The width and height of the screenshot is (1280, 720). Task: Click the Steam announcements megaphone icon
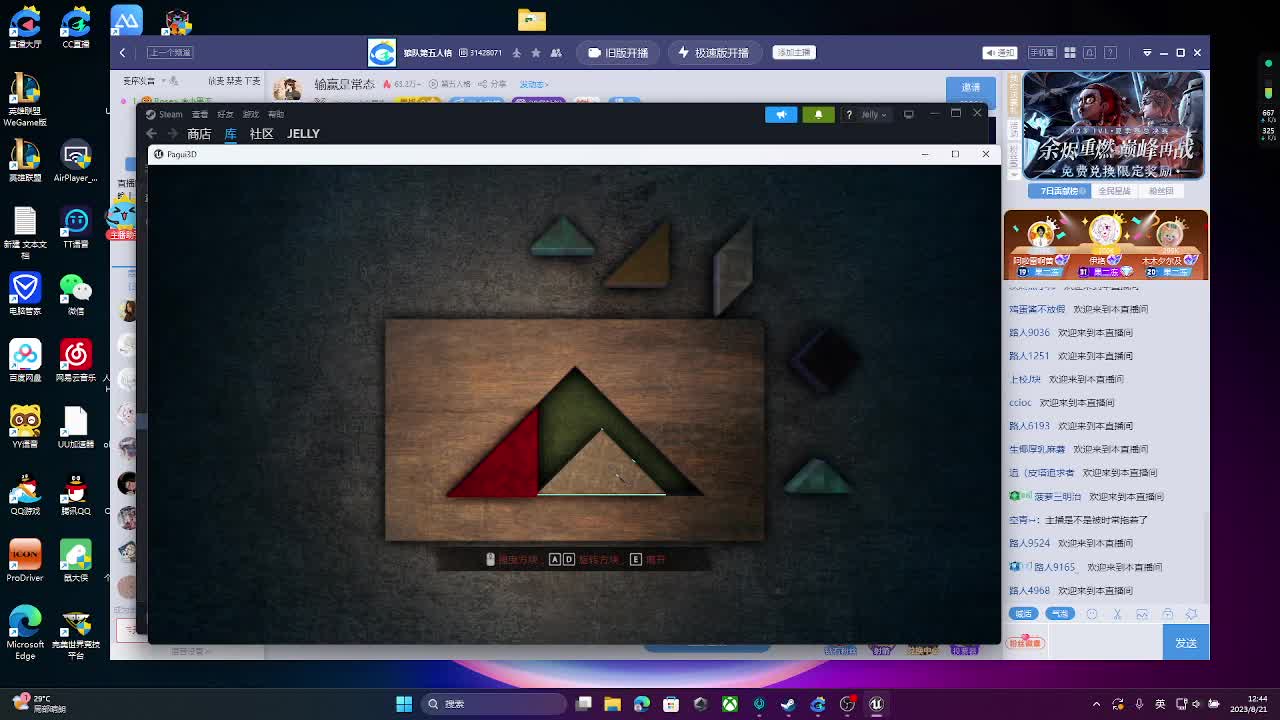pos(781,114)
